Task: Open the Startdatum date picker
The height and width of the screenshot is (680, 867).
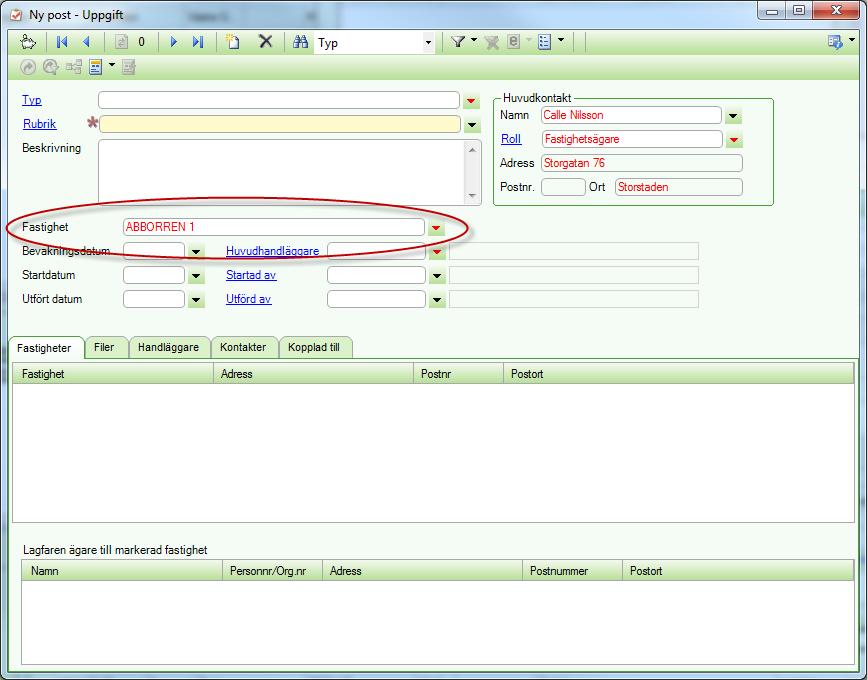Action: [196, 275]
